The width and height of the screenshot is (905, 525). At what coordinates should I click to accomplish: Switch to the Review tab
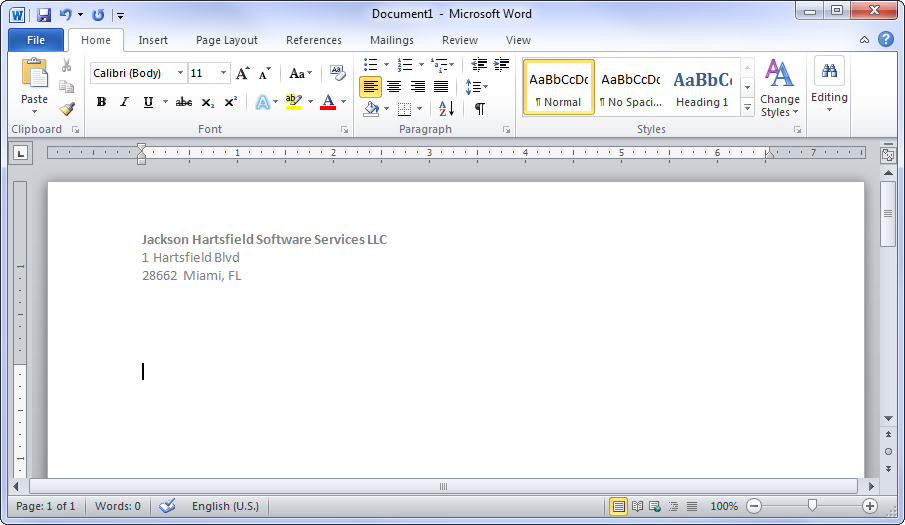pyautogui.click(x=460, y=40)
